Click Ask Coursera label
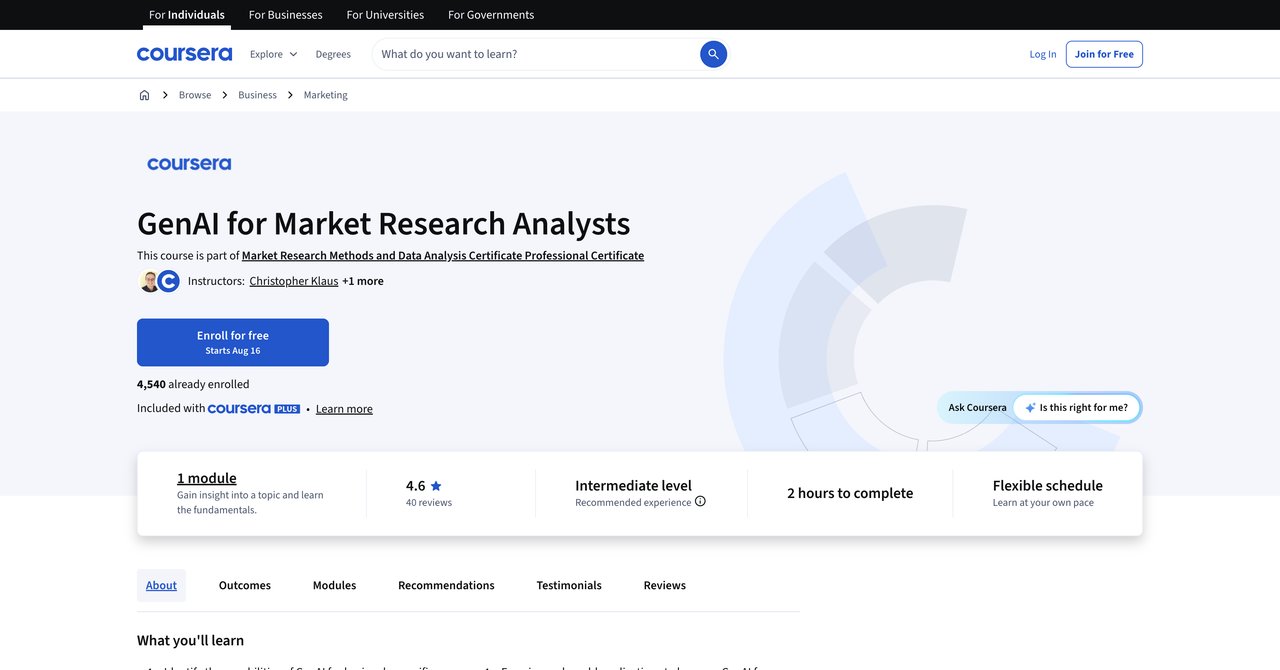Viewport: 1280px width, 670px height. (978, 408)
